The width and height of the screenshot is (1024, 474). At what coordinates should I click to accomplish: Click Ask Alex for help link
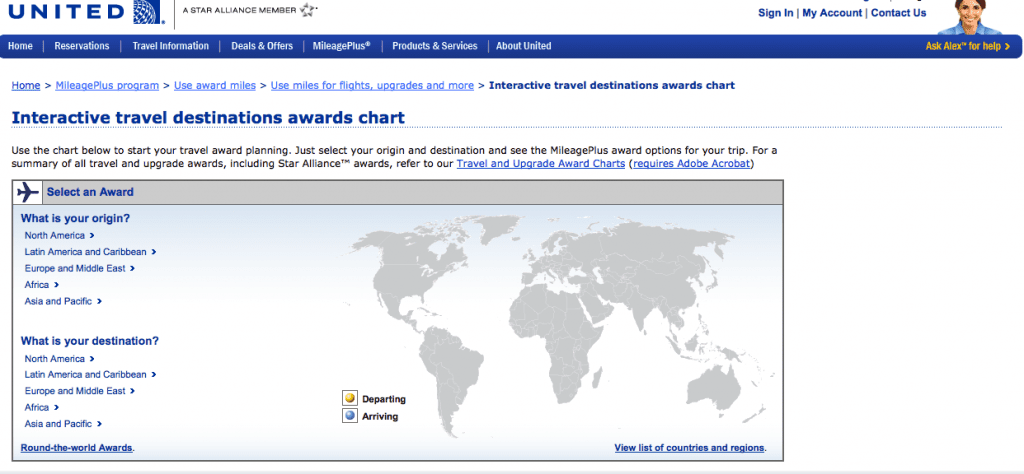click(968, 46)
